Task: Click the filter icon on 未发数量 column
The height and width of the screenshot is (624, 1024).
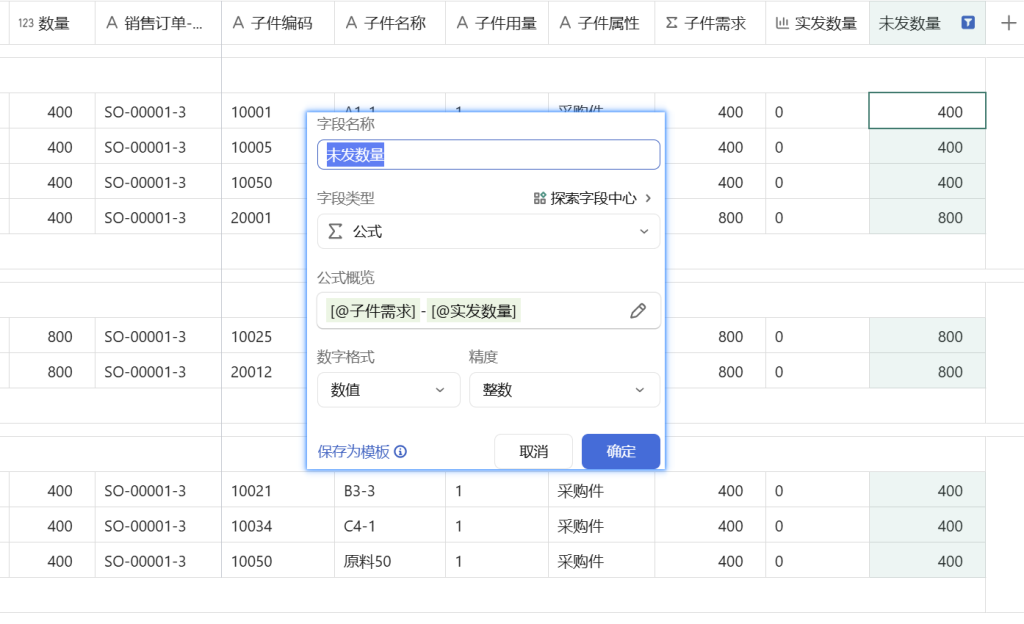Action: [968, 23]
